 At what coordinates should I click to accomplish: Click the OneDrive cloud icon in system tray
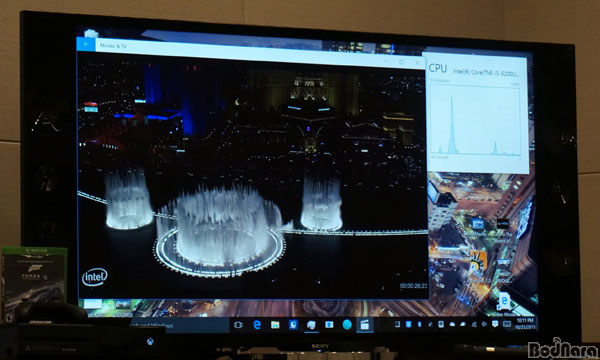coord(452,324)
